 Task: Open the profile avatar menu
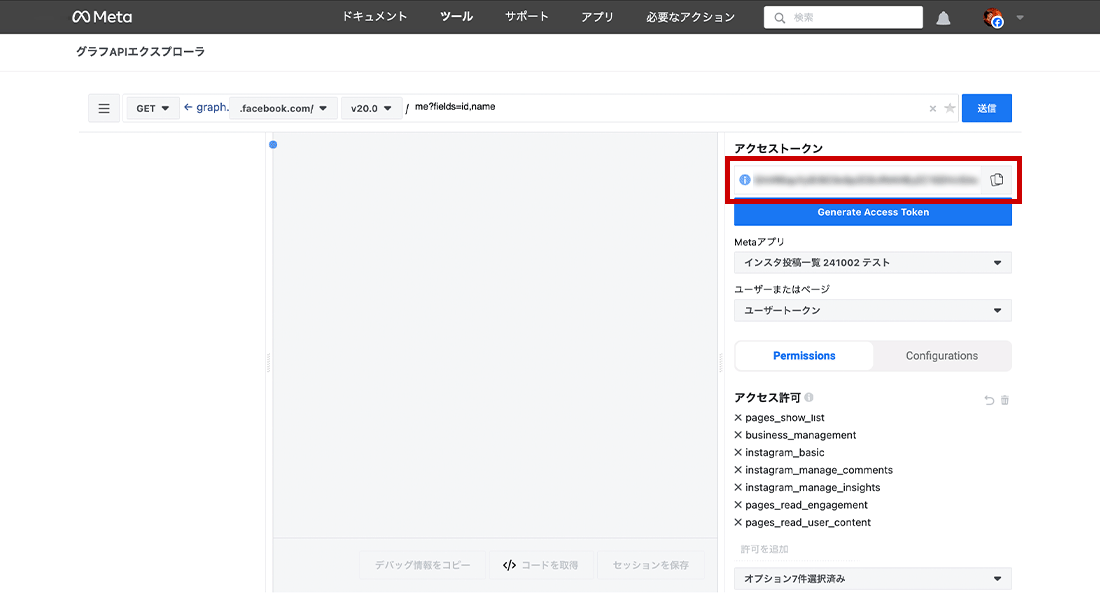993,18
